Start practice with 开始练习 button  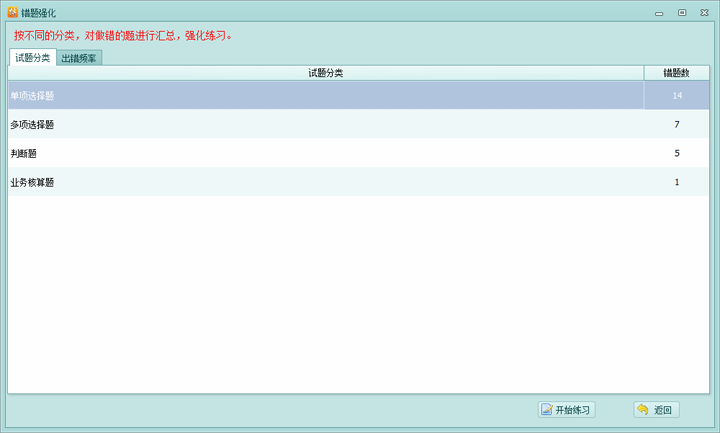click(x=566, y=410)
